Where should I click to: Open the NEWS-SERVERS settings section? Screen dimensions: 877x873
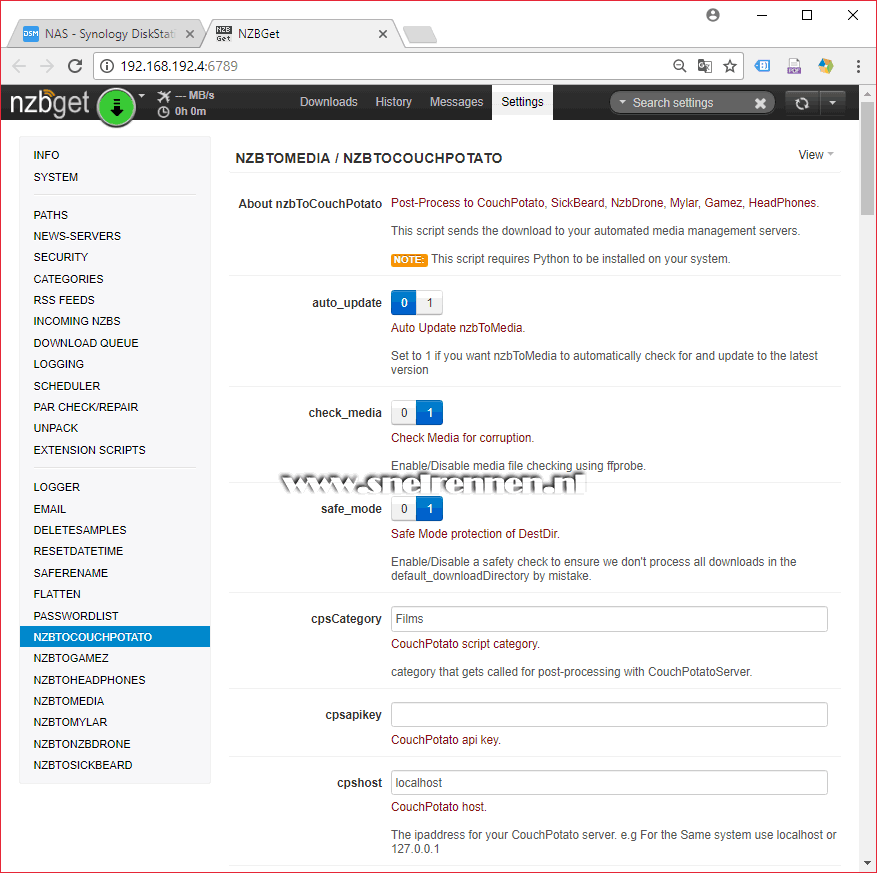click(x=77, y=236)
